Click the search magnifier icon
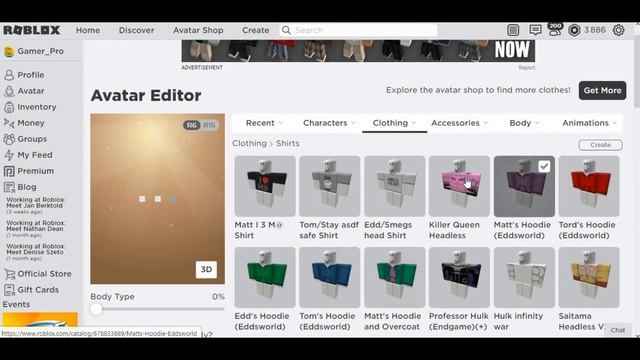The width and height of the screenshot is (640, 360). click(x=287, y=30)
